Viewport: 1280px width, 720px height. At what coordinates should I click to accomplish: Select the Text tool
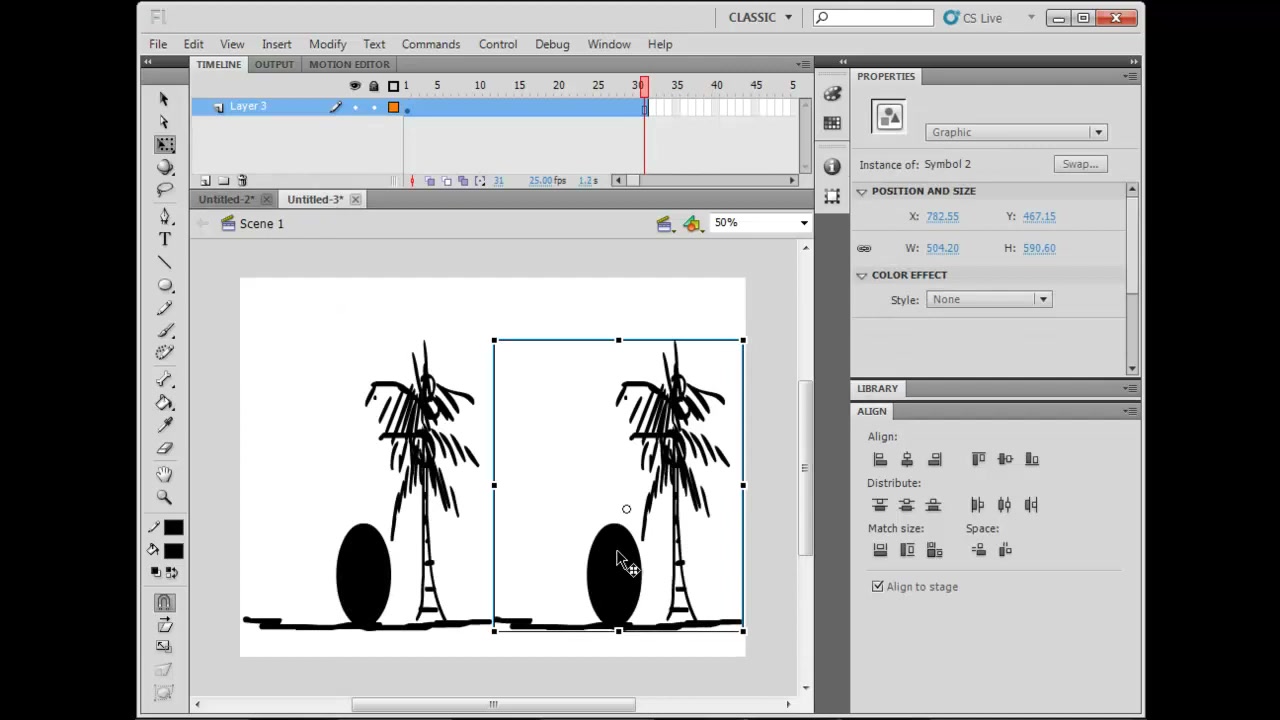click(x=165, y=239)
